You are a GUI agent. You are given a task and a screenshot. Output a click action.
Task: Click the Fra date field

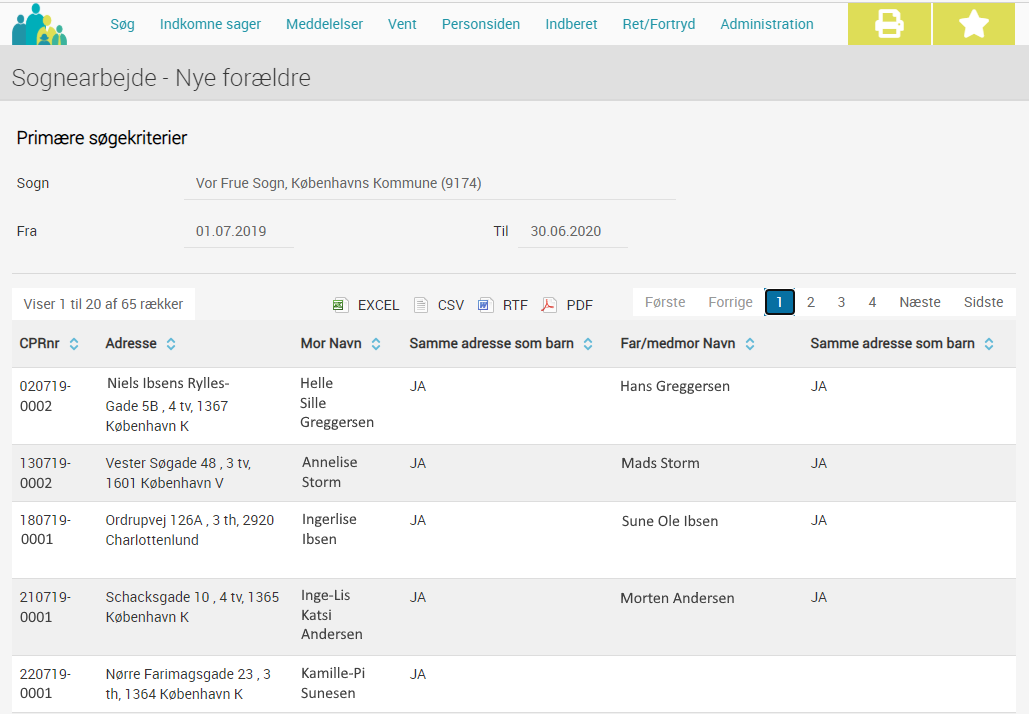coord(239,231)
